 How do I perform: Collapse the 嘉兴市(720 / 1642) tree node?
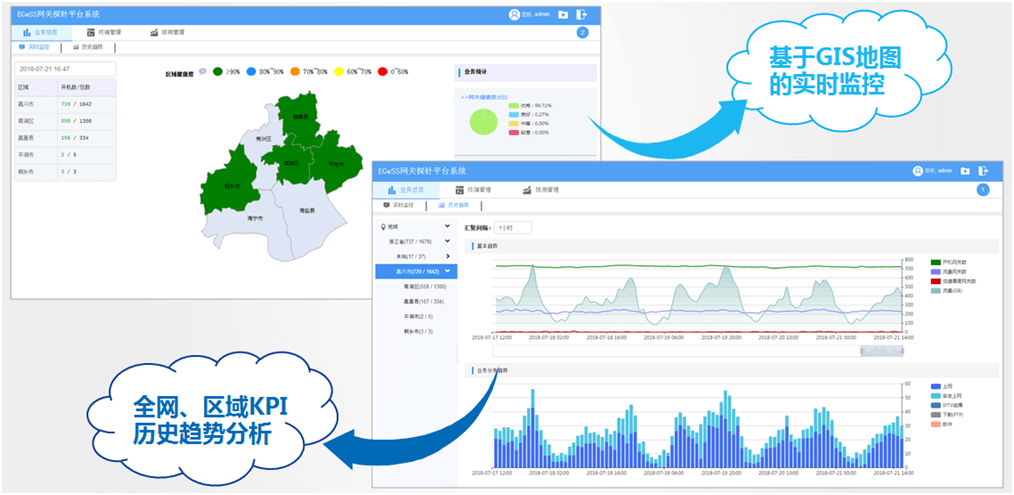(x=449, y=271)
